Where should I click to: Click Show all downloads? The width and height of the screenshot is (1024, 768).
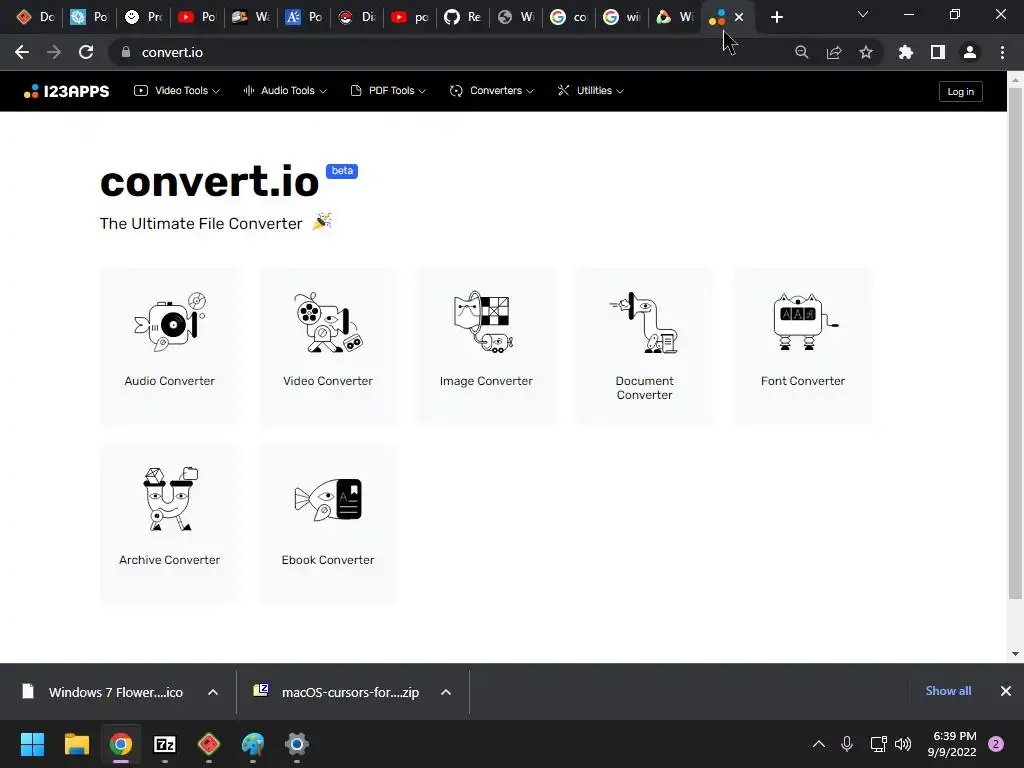click(948, 691)
